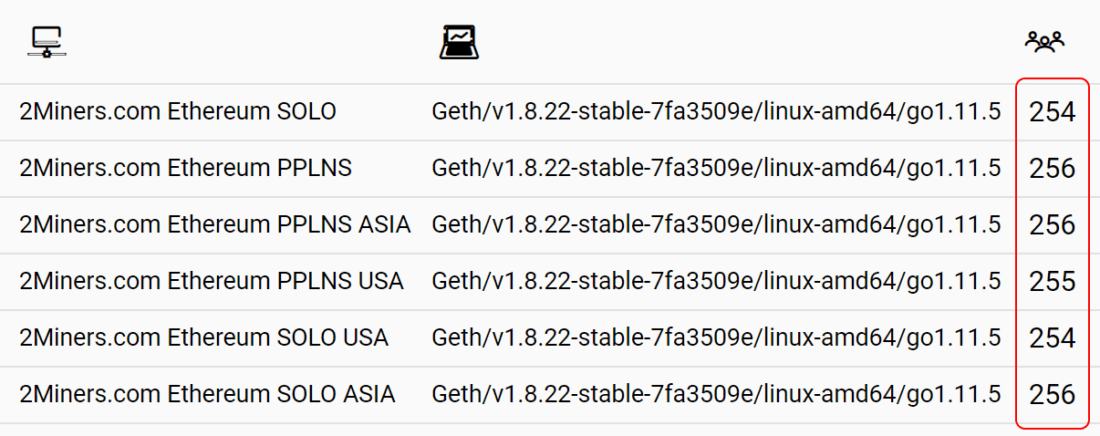Click the peers group icon
1100x436 pixels.
1045,42
